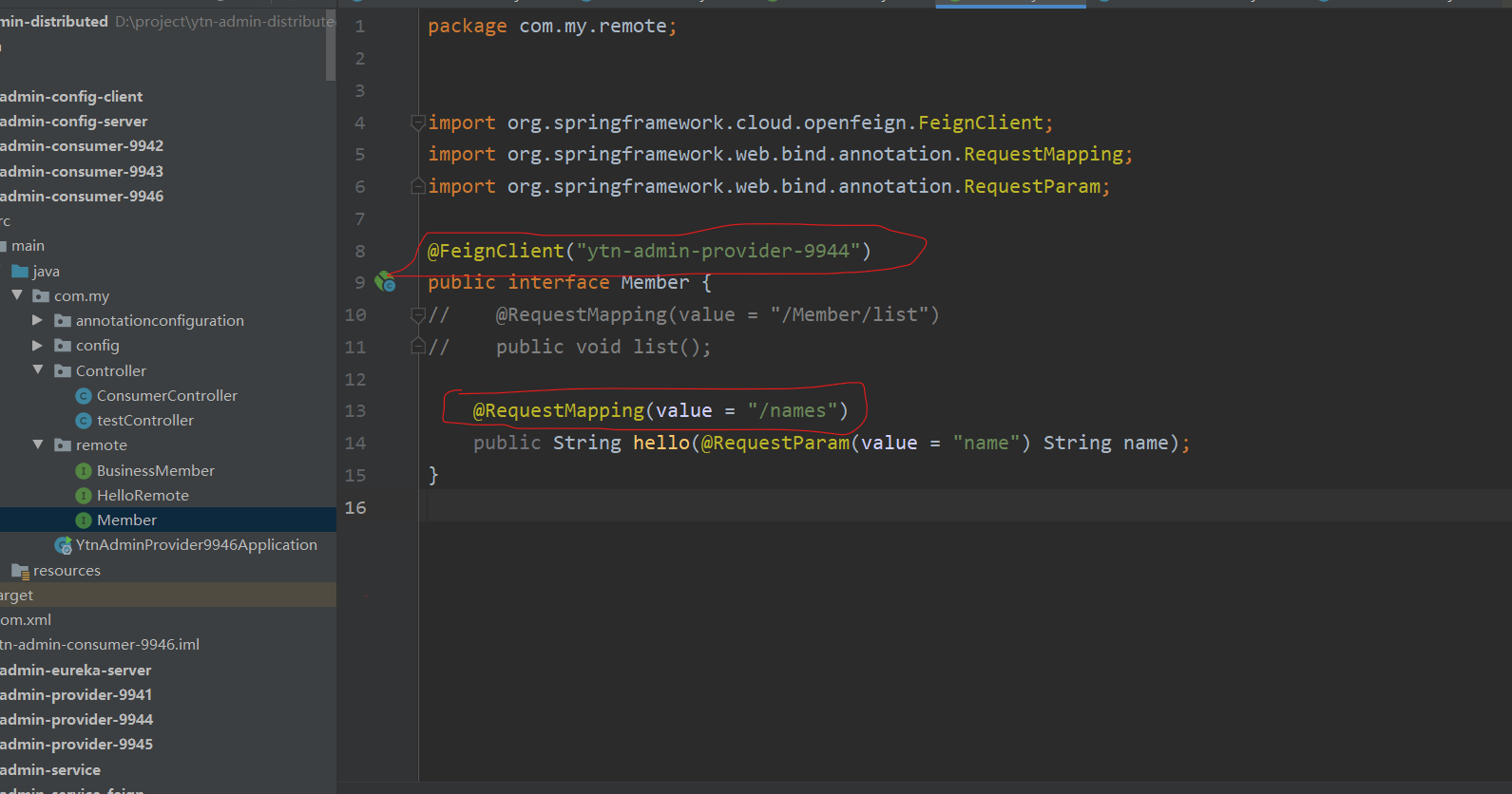Select admin-provider-9941 module
This screenshot has height=794, width=1512.
(x=76, y=694)
